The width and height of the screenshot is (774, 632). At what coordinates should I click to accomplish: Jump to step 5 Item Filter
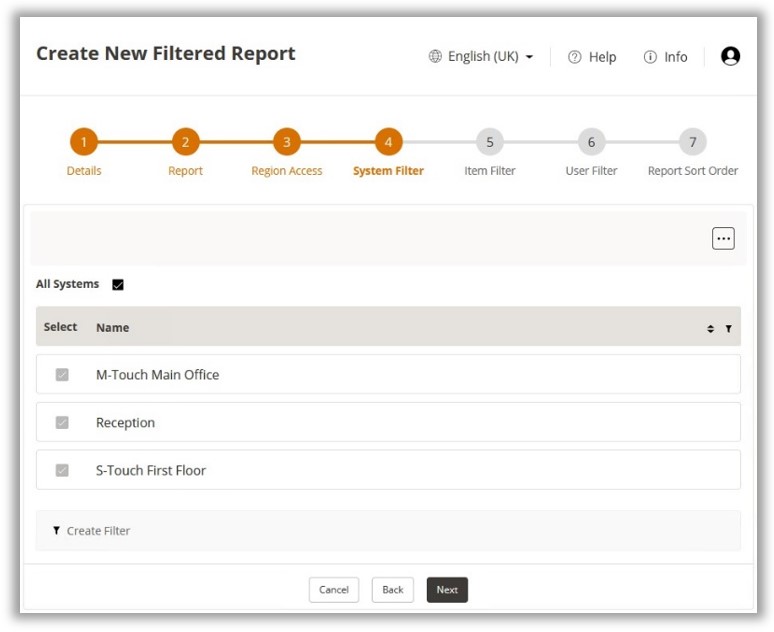tap(489, 143)
